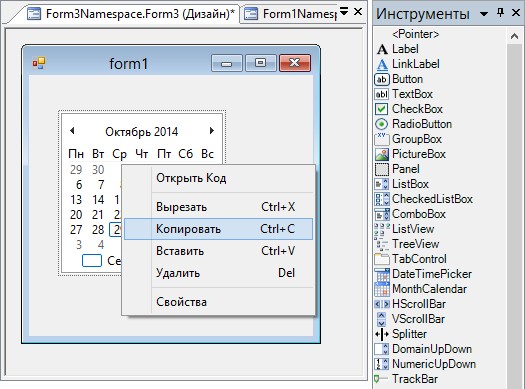525x389 pixels.
Task: Click the form1 window icon in the title bar
Action: 39,63
